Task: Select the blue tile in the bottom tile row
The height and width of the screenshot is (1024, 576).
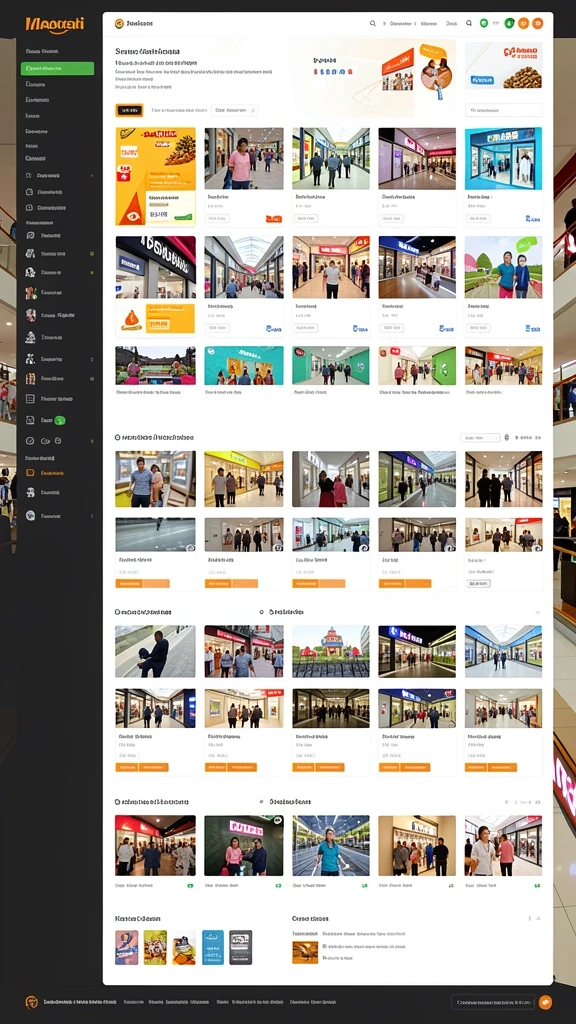Action: pos(213,947)
